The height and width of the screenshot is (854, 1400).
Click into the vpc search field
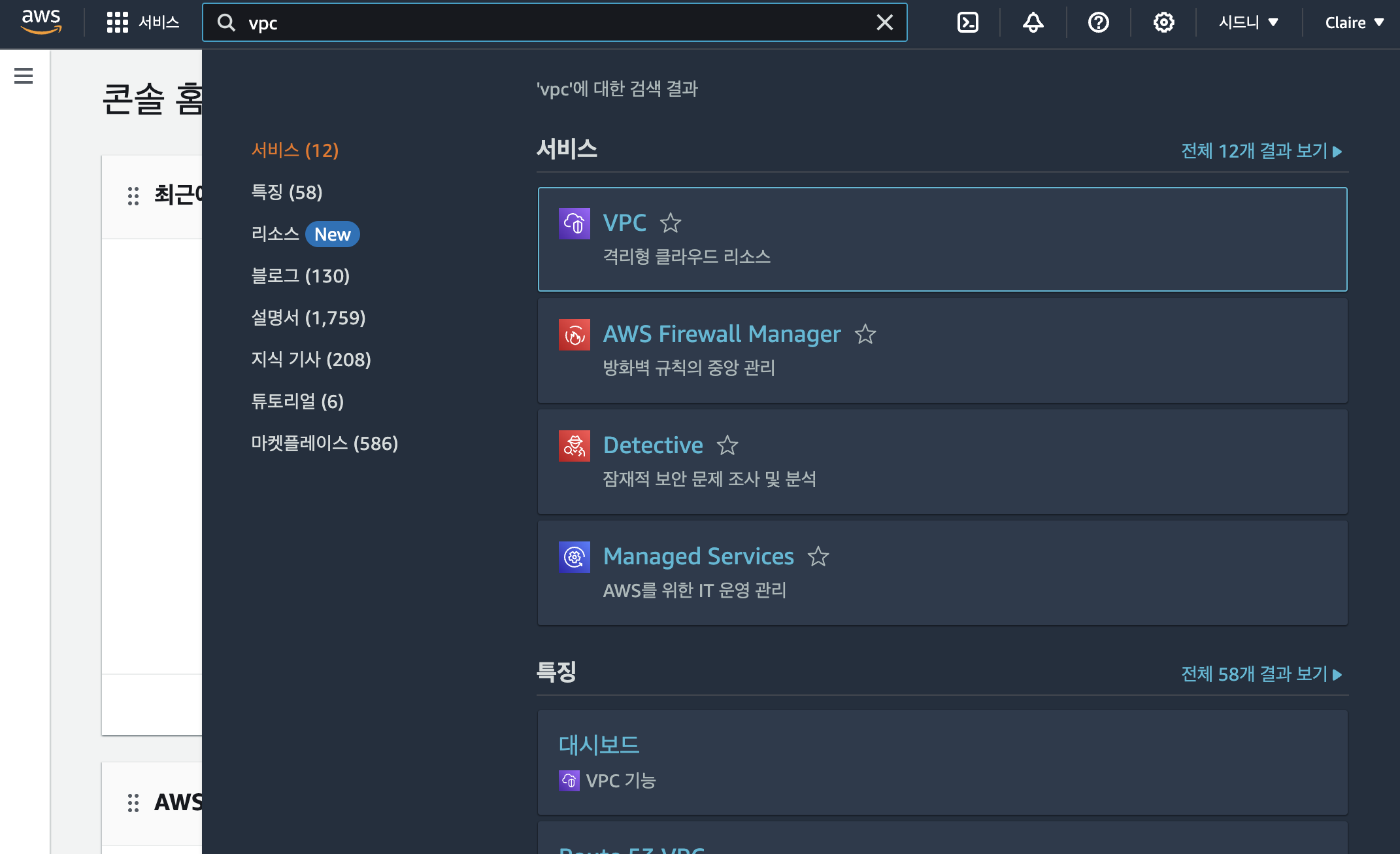point(556,23)
